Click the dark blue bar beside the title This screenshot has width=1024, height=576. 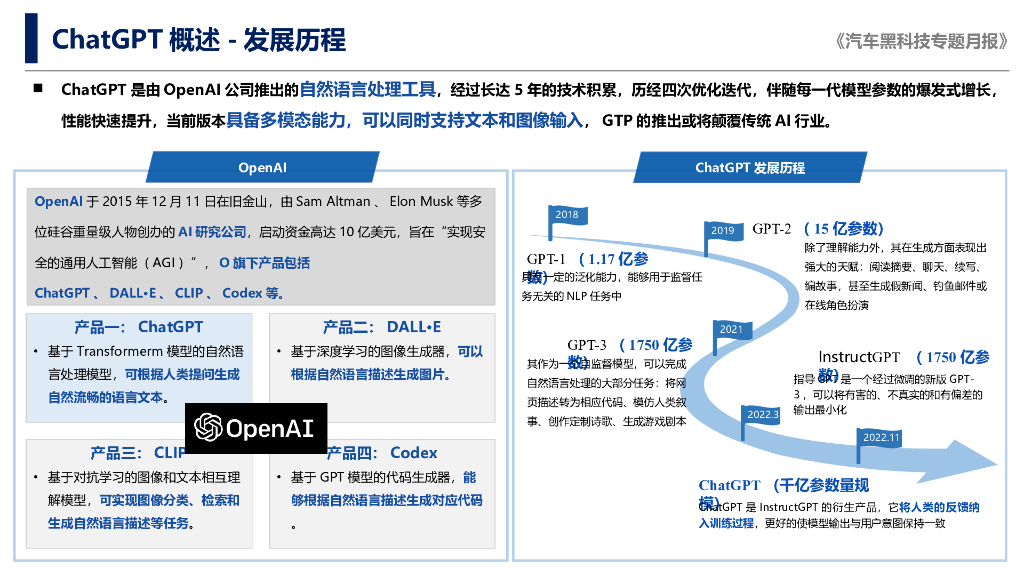click(x=31, y=38)
